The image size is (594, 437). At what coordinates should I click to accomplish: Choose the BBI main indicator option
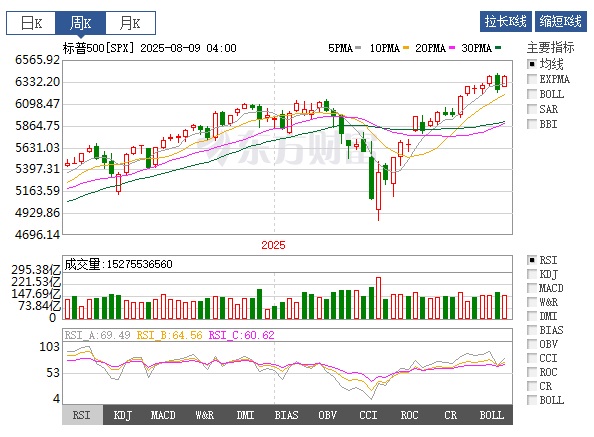532,124
